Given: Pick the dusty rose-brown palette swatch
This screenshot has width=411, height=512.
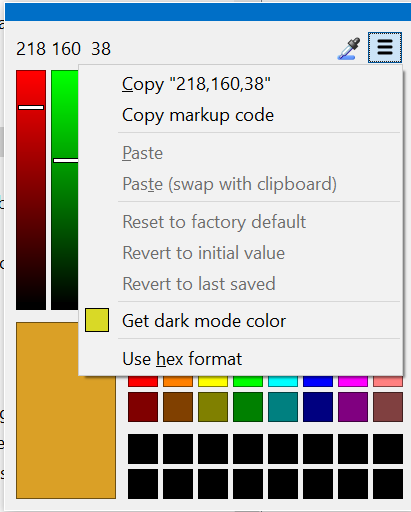Looking at the screenshot, I should [388, 407].
